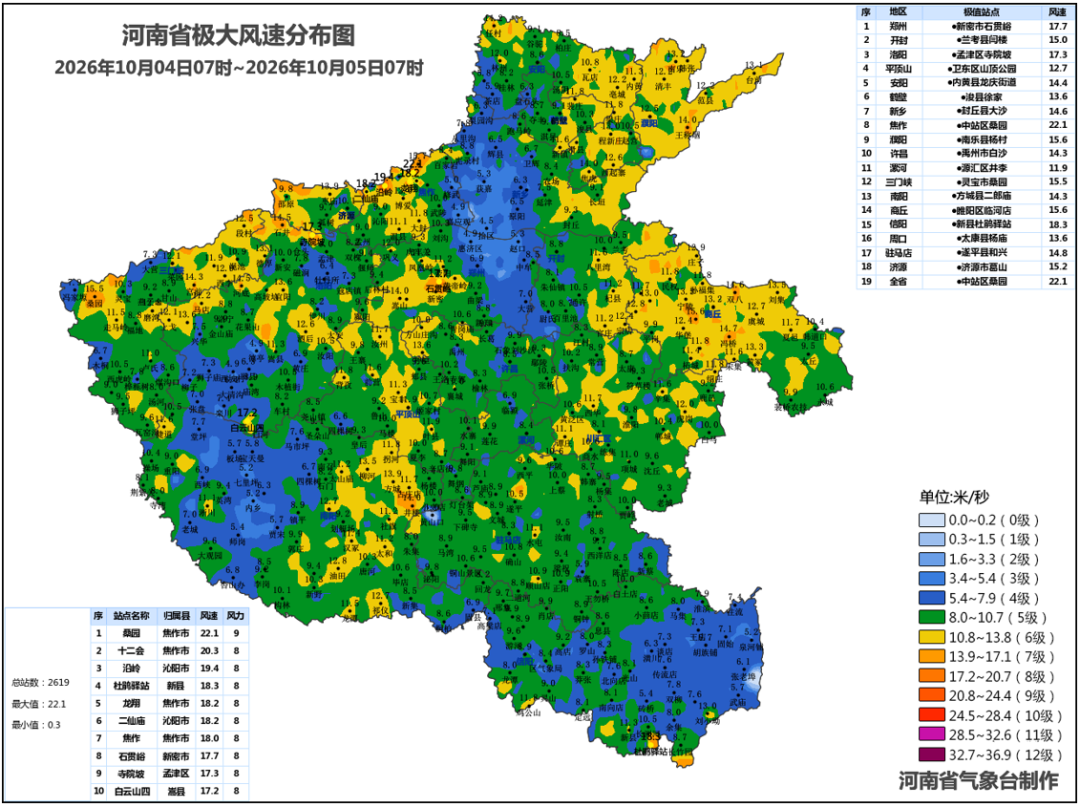Click 遂平县和兴 station cell
Screen dimensions: 1080x807
pos(981,253)
